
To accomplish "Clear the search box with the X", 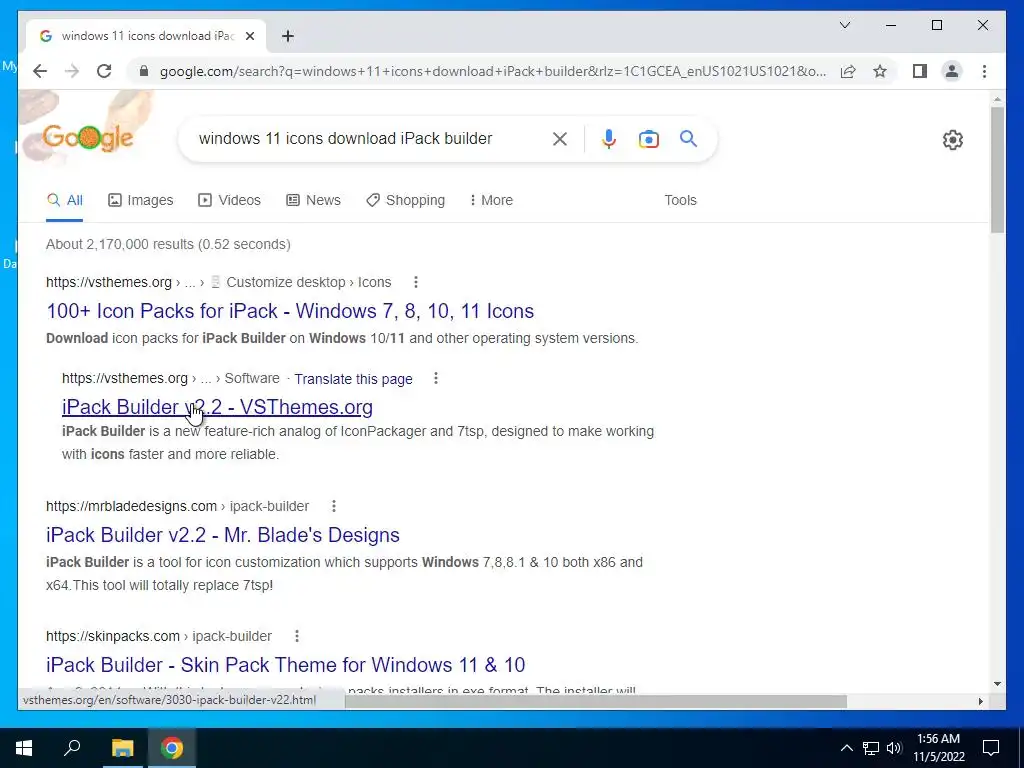I will click(x=560, y=138).
